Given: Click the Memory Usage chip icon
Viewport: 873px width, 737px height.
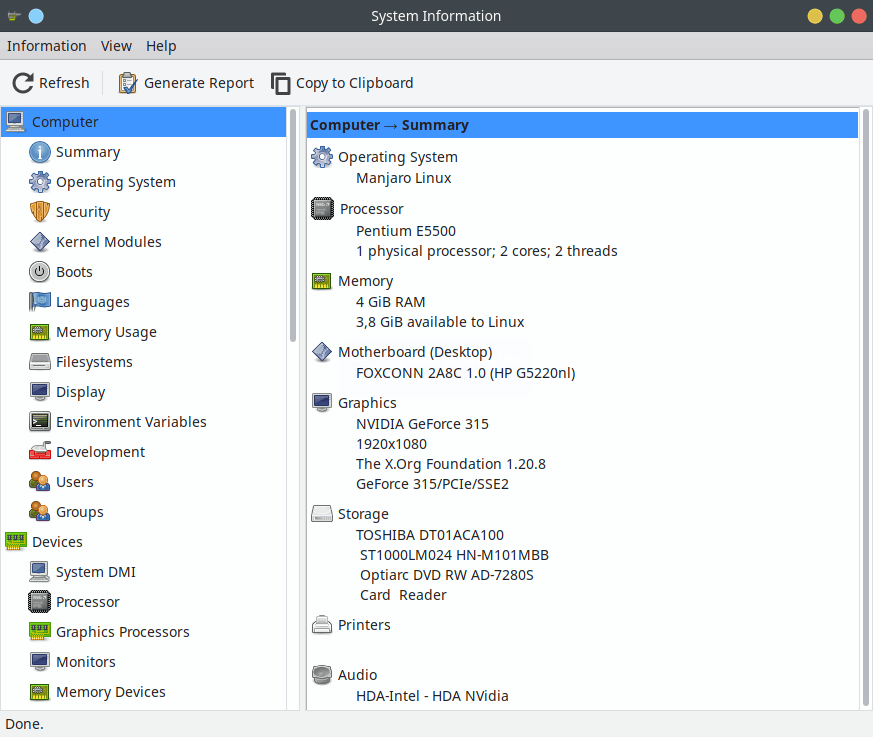Looking at the screenshot, I should (x=40, y=332).
